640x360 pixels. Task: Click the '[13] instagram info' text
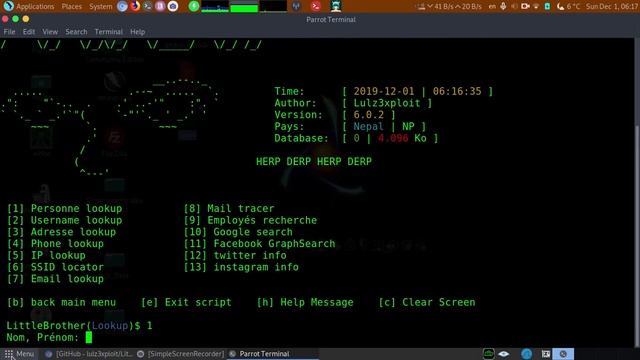241,267
